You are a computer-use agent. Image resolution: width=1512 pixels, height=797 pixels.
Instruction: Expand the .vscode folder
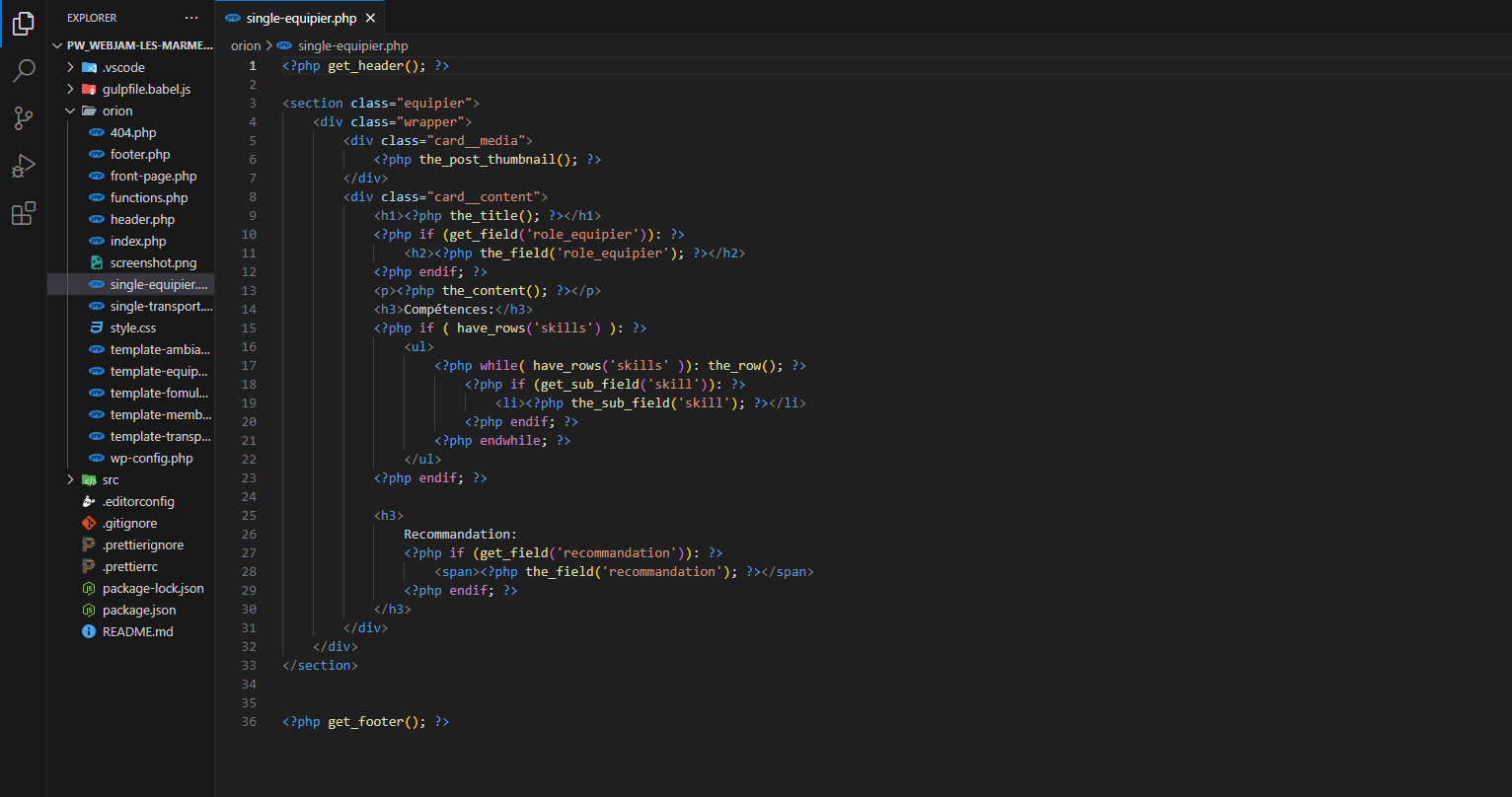(x=68, y=66)
